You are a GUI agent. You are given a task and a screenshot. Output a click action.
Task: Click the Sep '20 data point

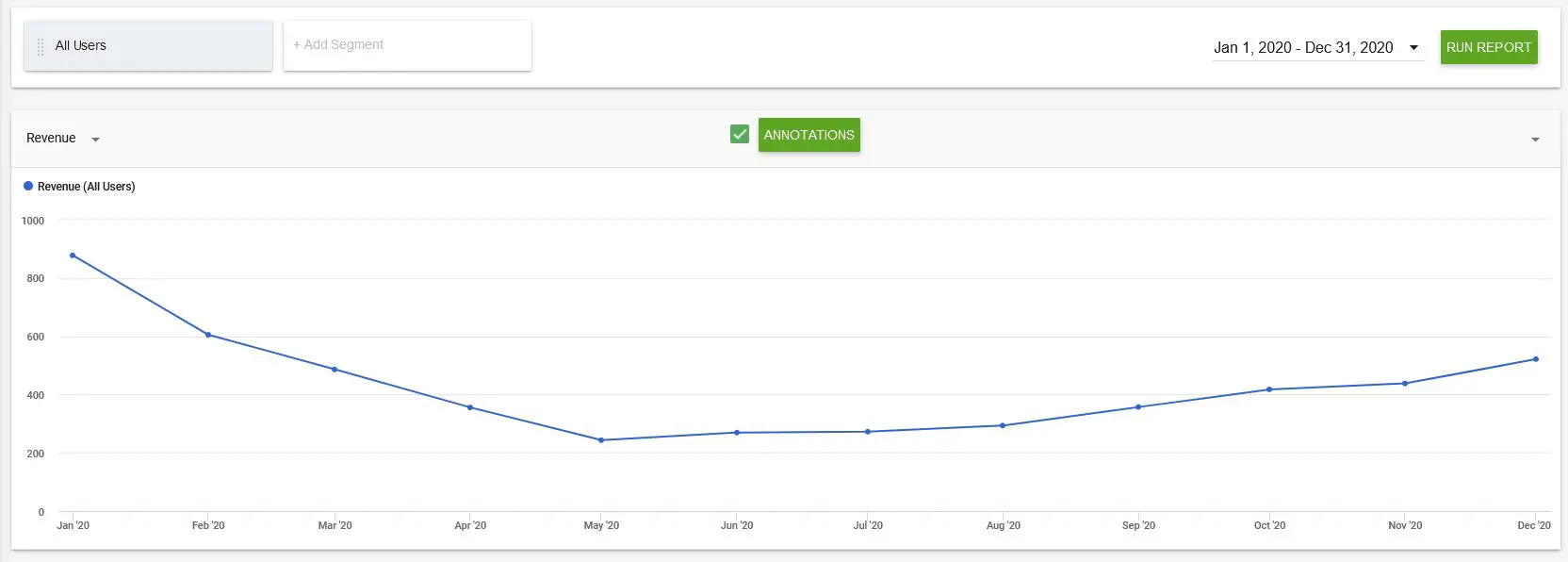point(1138,407)
